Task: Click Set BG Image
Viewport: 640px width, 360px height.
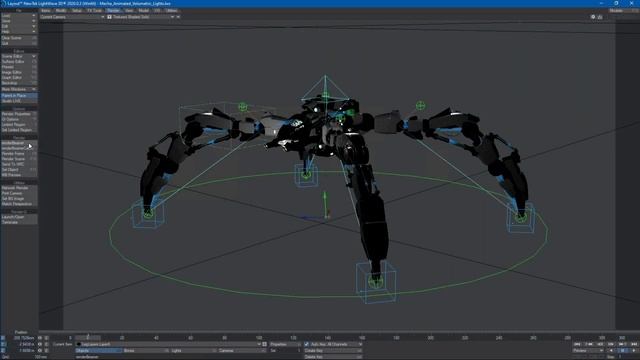Action: (x=19, y=198)
